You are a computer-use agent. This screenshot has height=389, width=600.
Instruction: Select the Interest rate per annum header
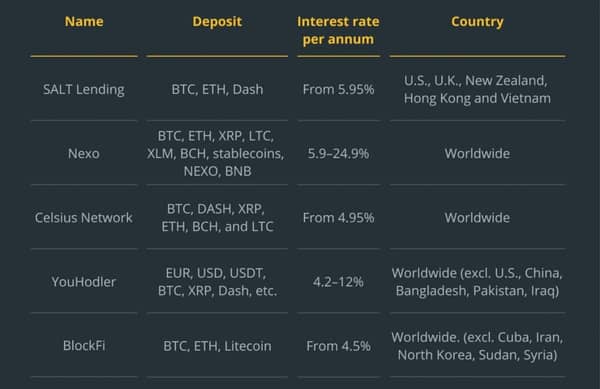[x=338, y=30]
